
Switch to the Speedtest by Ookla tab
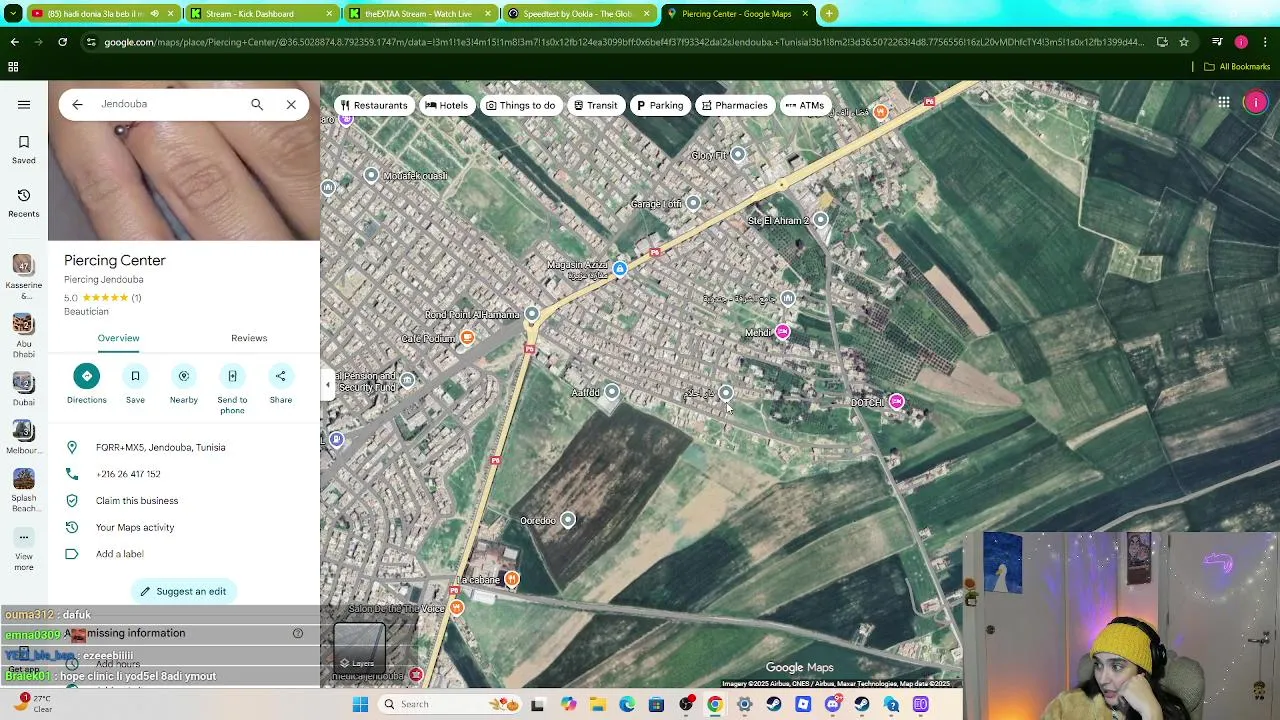pos(580,14)
